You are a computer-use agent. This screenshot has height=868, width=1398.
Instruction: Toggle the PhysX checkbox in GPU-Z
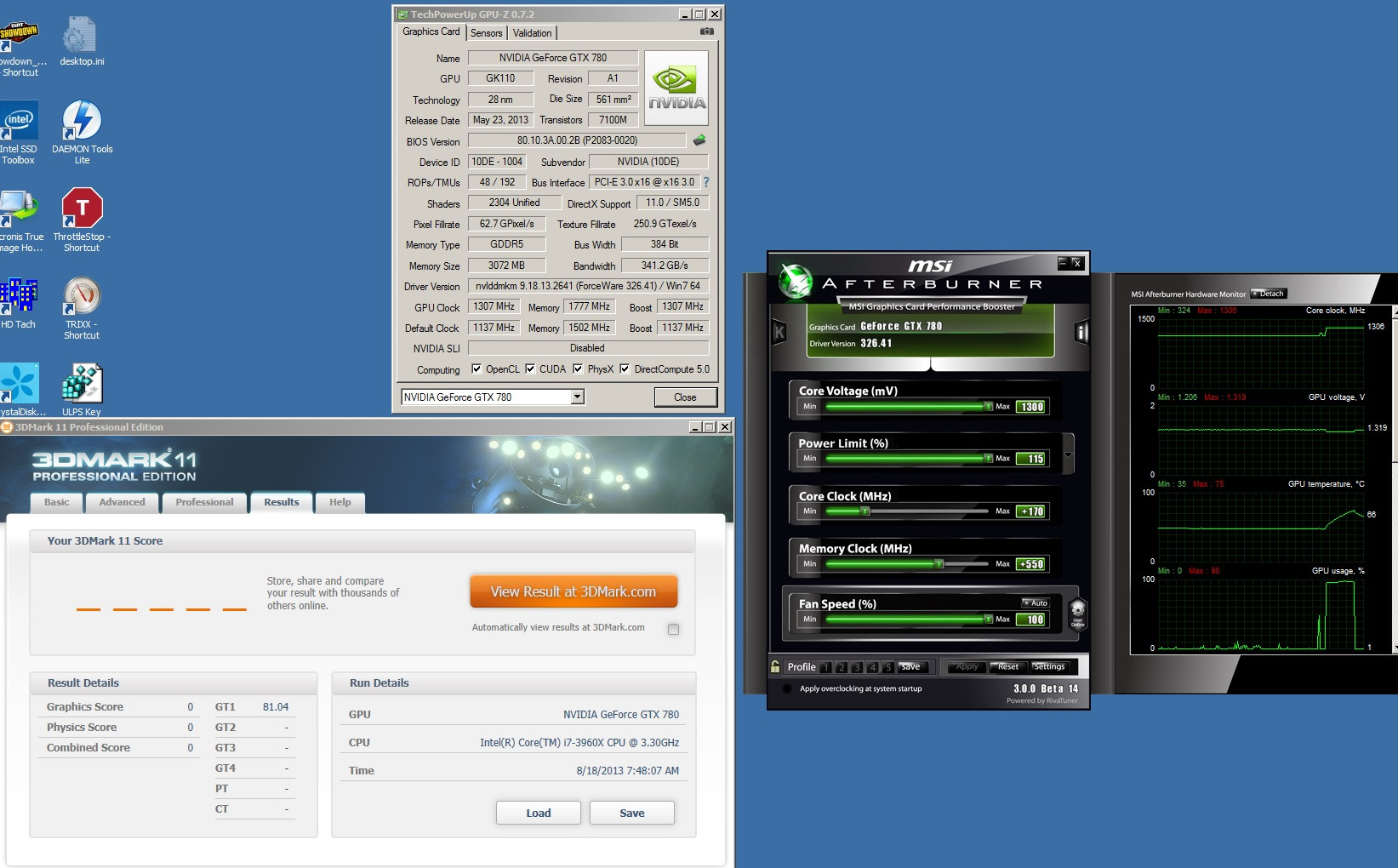578,368
